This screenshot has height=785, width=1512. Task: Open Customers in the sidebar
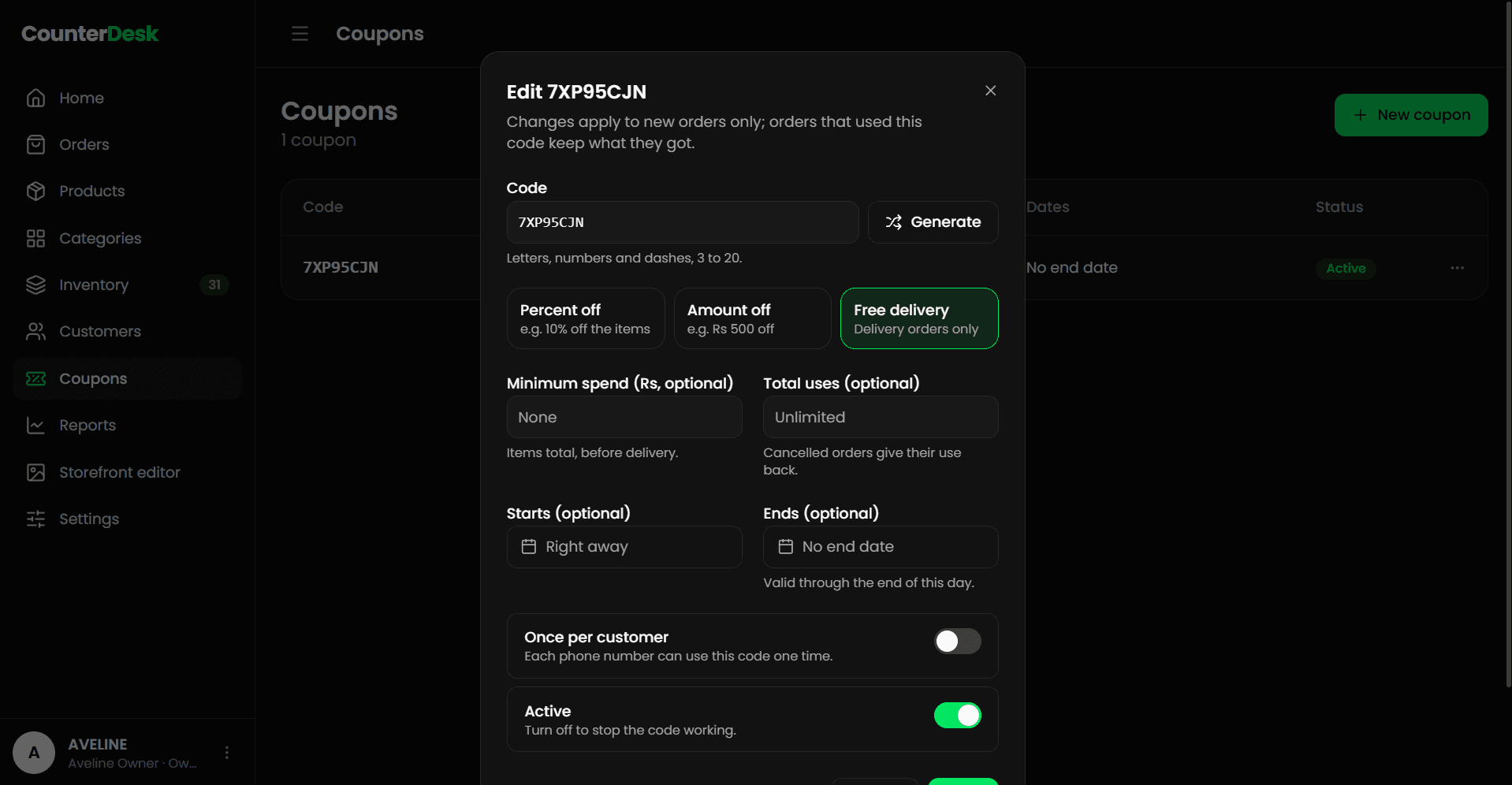point(127,331)
